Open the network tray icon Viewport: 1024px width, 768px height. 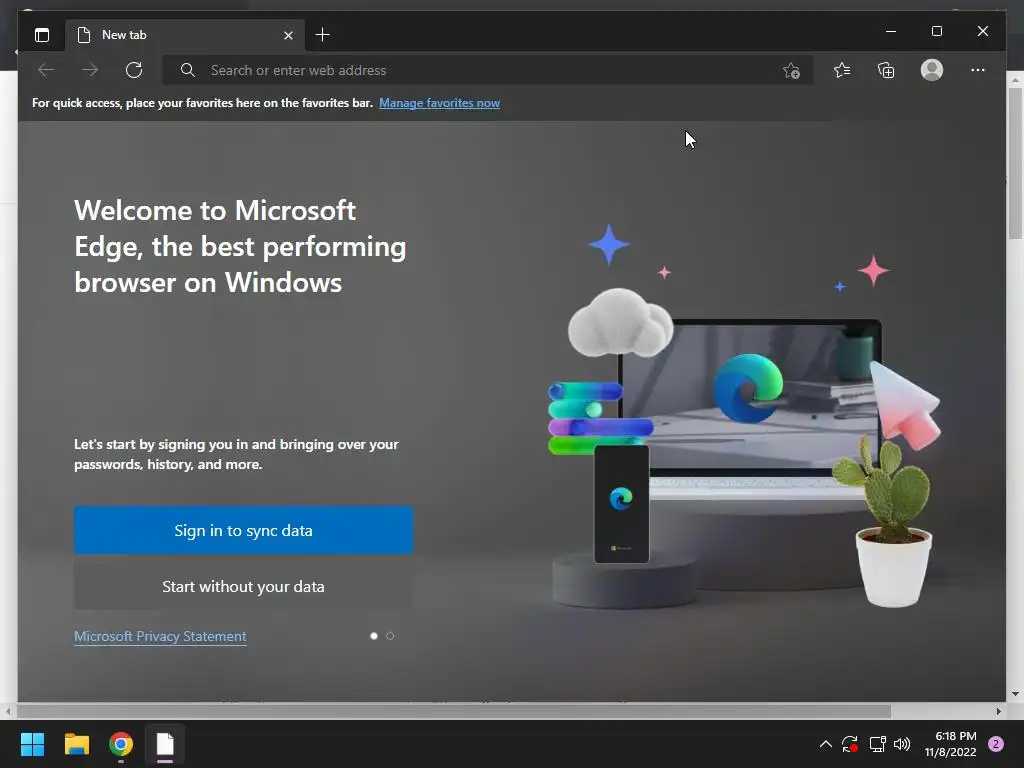tap(877, 744)
